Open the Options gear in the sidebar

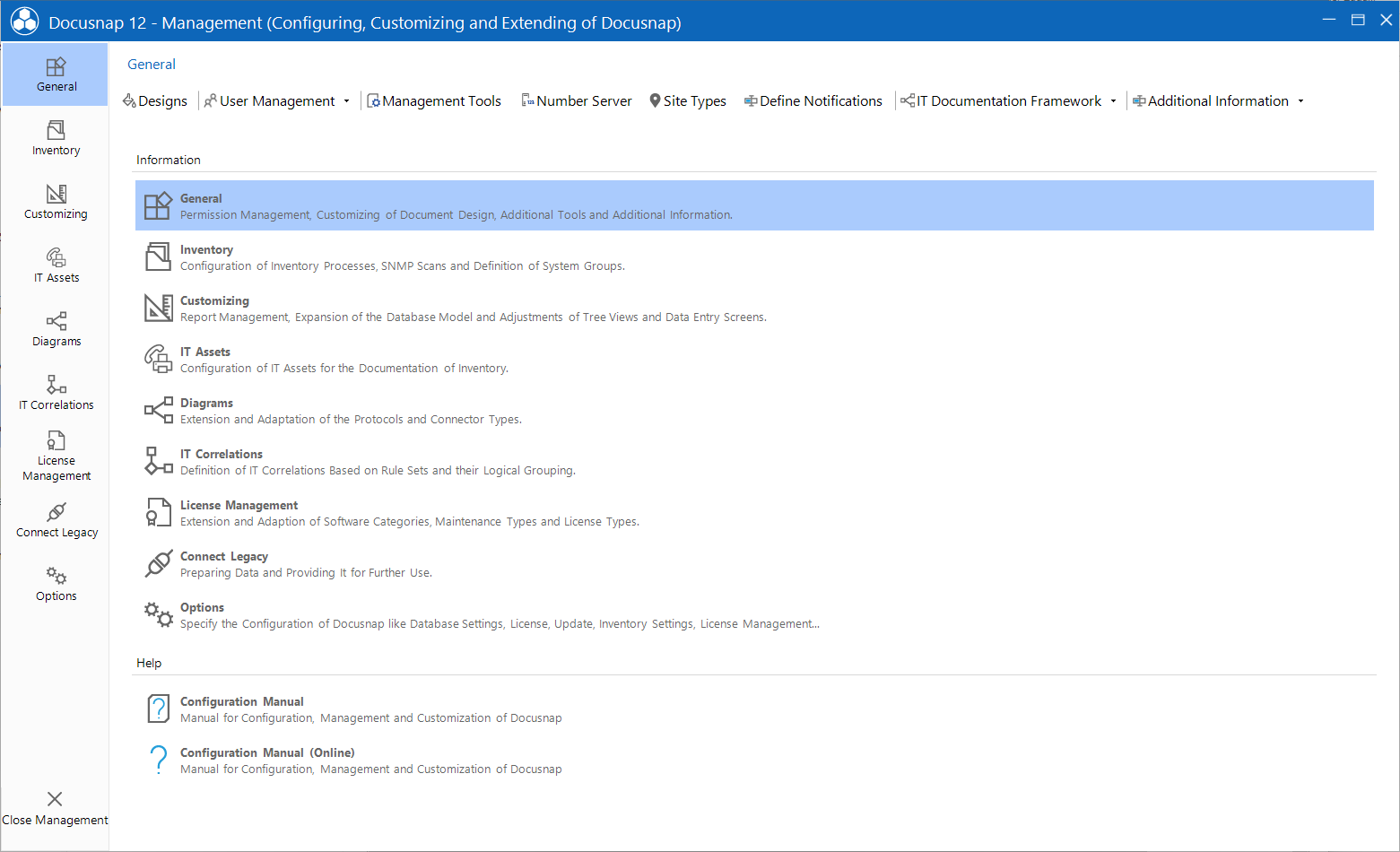(x=56, y=584)
